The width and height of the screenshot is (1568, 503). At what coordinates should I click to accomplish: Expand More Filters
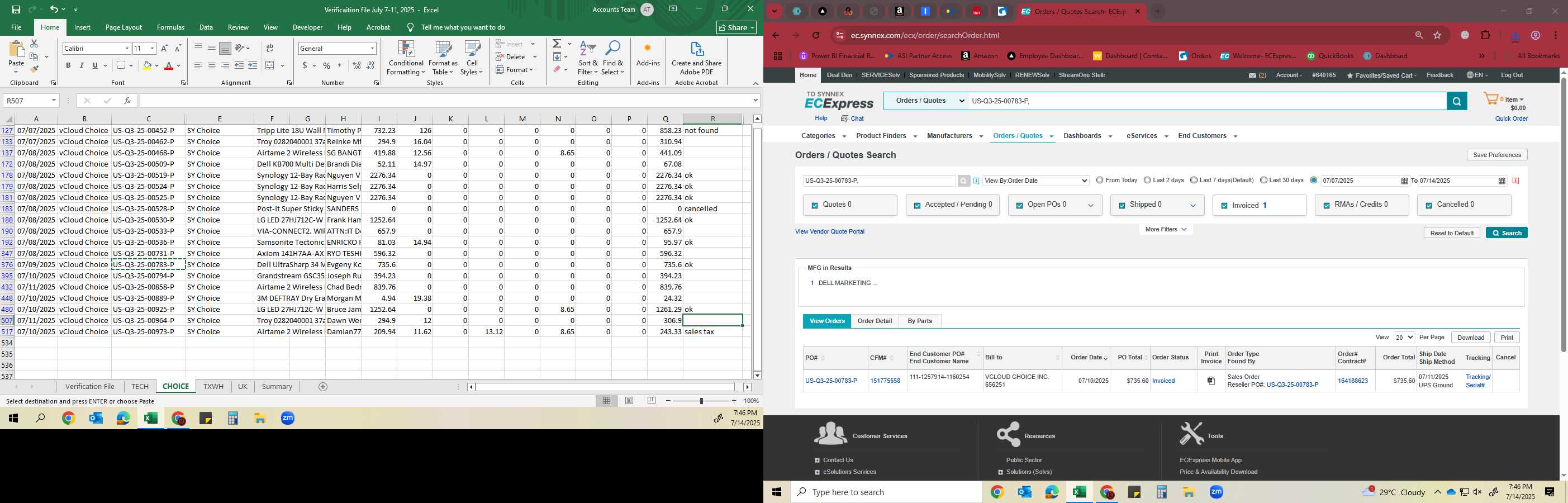1166,230
